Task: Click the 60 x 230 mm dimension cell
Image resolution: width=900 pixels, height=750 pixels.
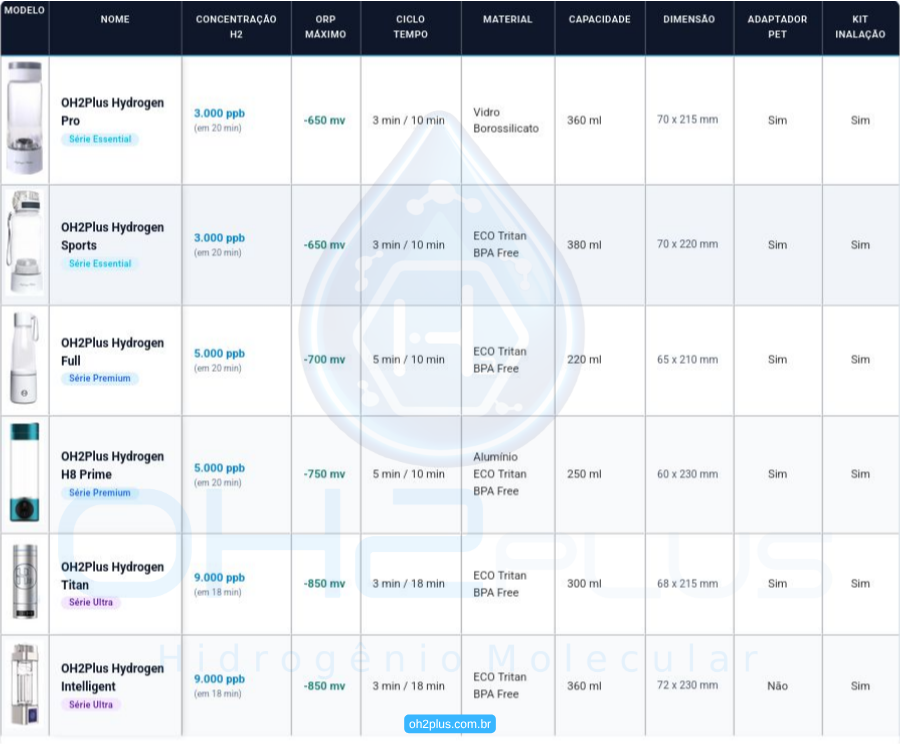Action: click(x=688, y=474)
